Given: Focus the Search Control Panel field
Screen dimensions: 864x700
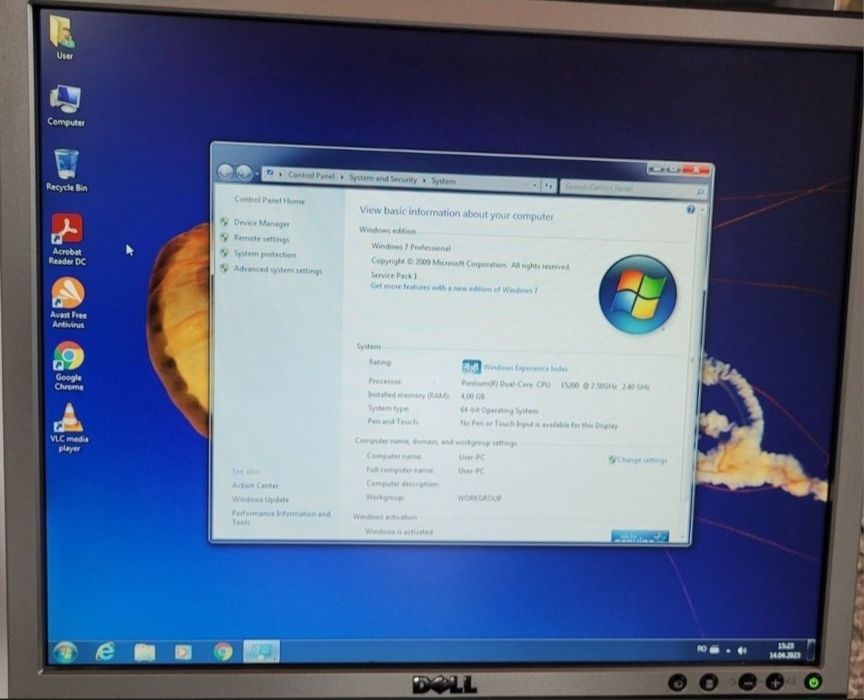Looking at the screenshot, I should point(633,189).
